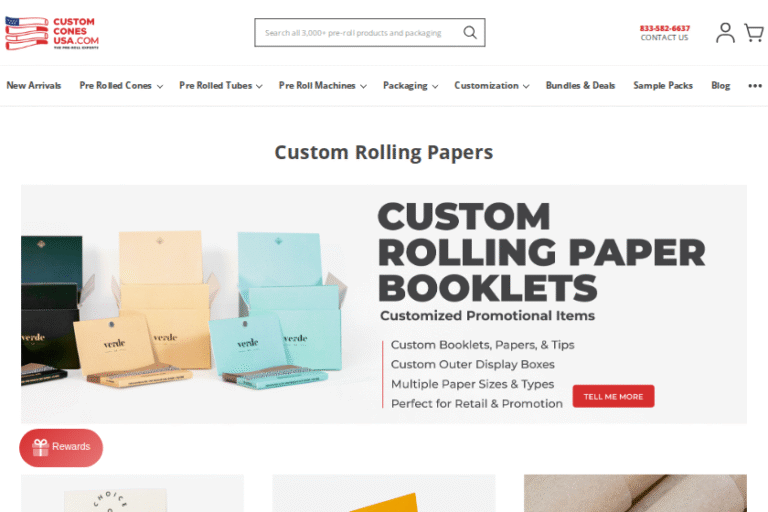Click the Tell Me More button

613,396
